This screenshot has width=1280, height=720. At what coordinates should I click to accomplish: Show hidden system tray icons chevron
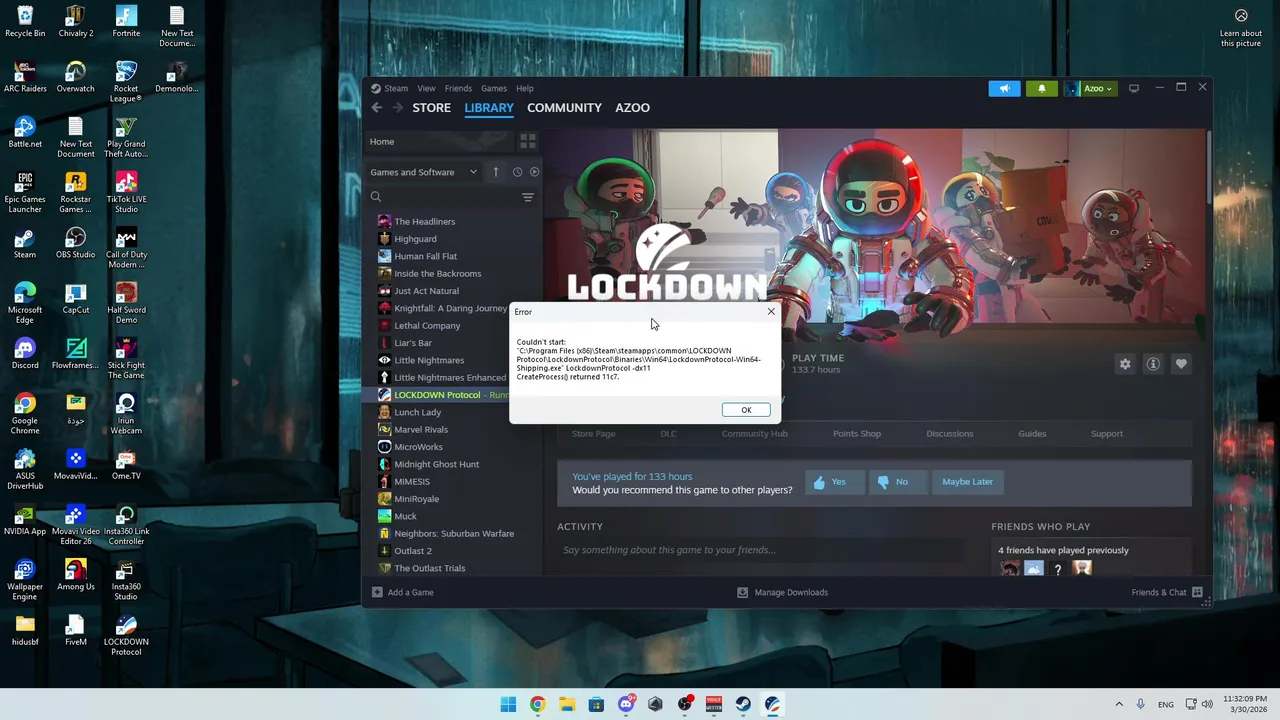[x=1119, y=704]
